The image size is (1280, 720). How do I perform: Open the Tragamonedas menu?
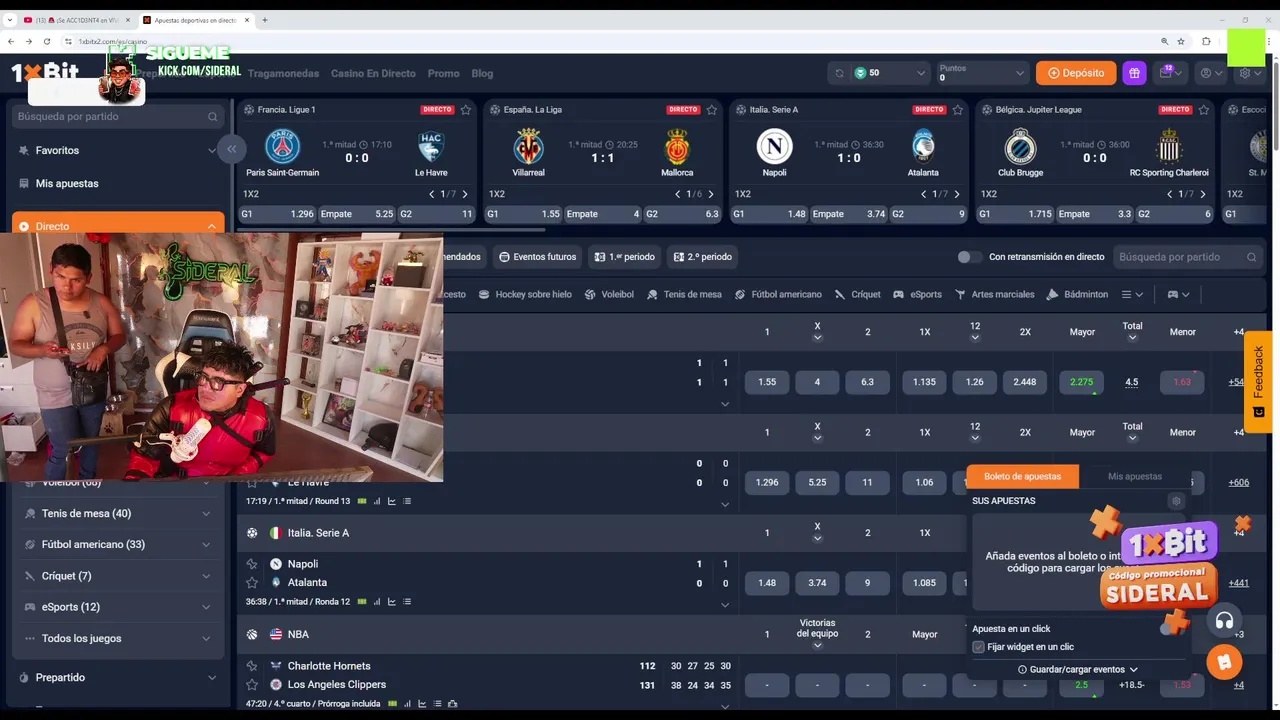point(283,73)
